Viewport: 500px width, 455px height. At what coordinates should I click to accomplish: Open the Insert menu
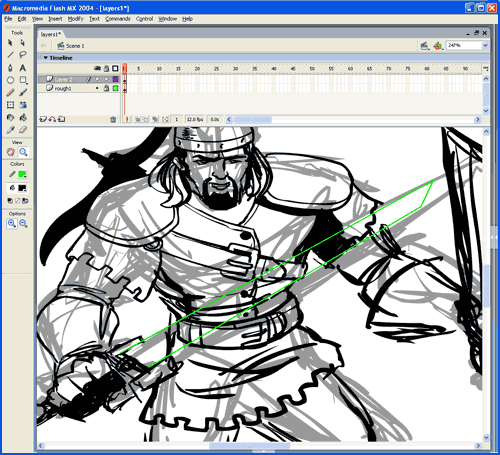[x=55, y=19]
